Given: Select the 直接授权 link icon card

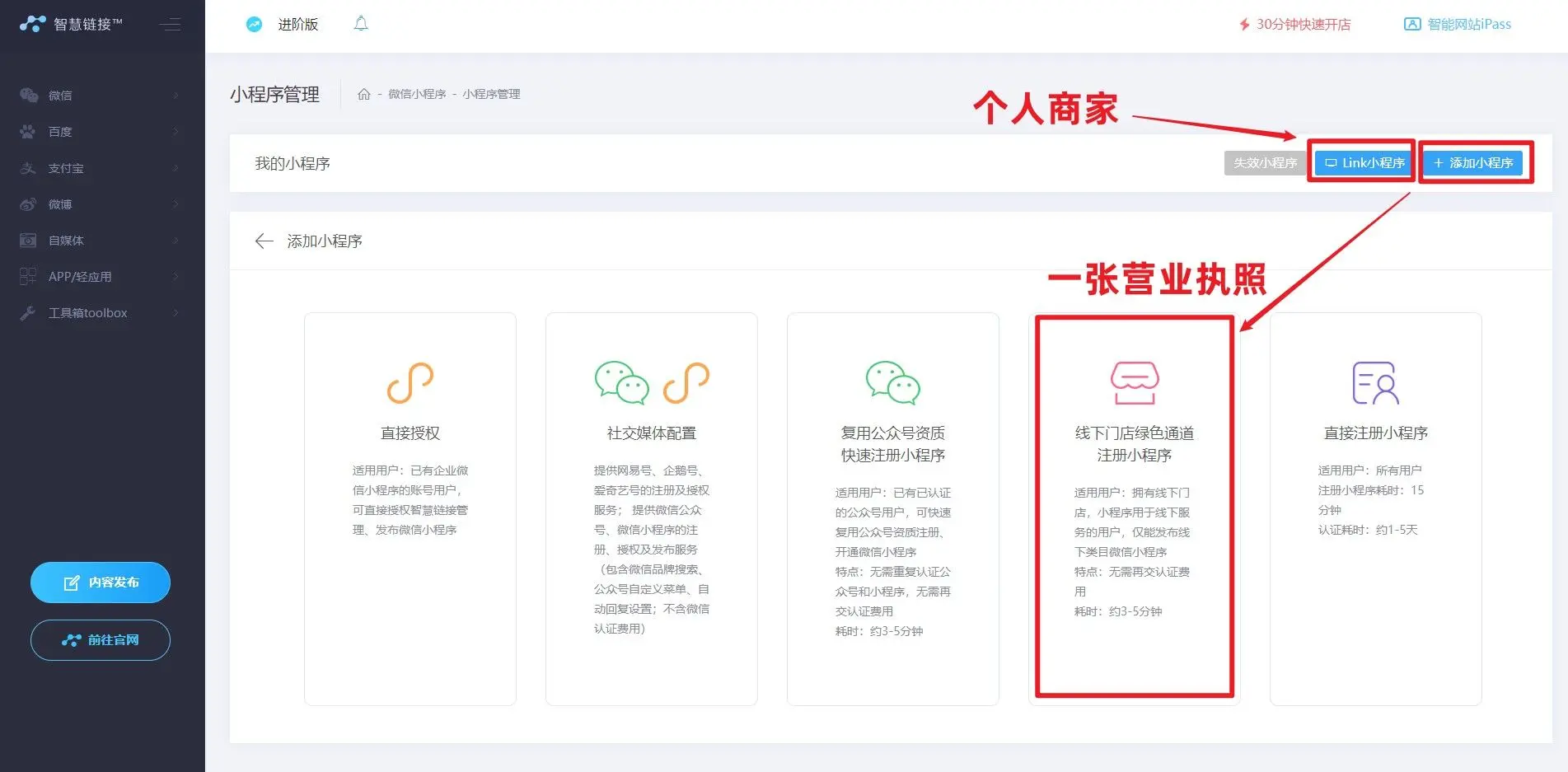Looking at the screenshot, I should (x=410, y=383).
